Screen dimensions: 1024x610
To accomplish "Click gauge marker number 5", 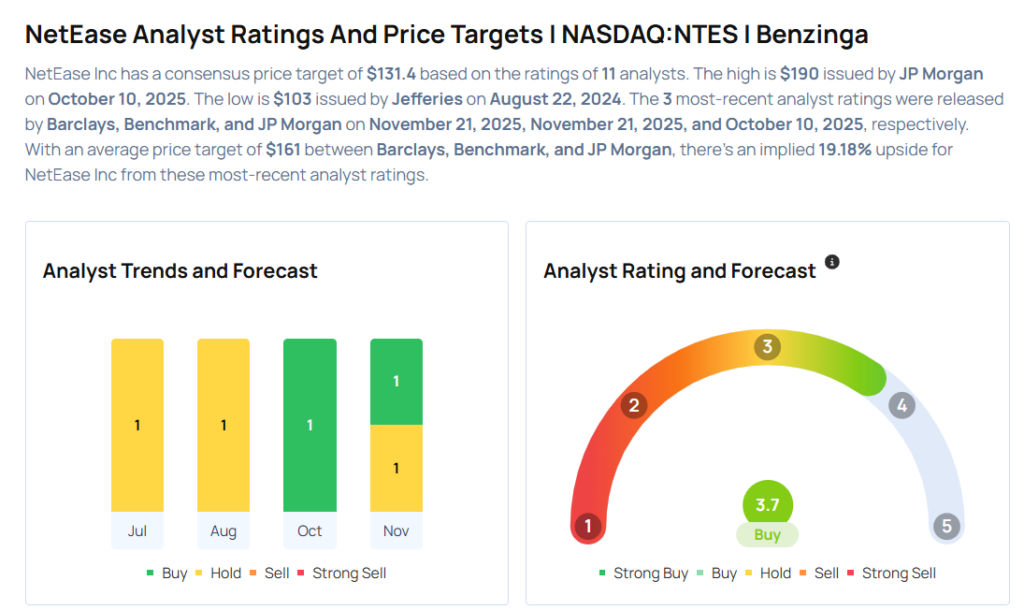I will point(945,526).
